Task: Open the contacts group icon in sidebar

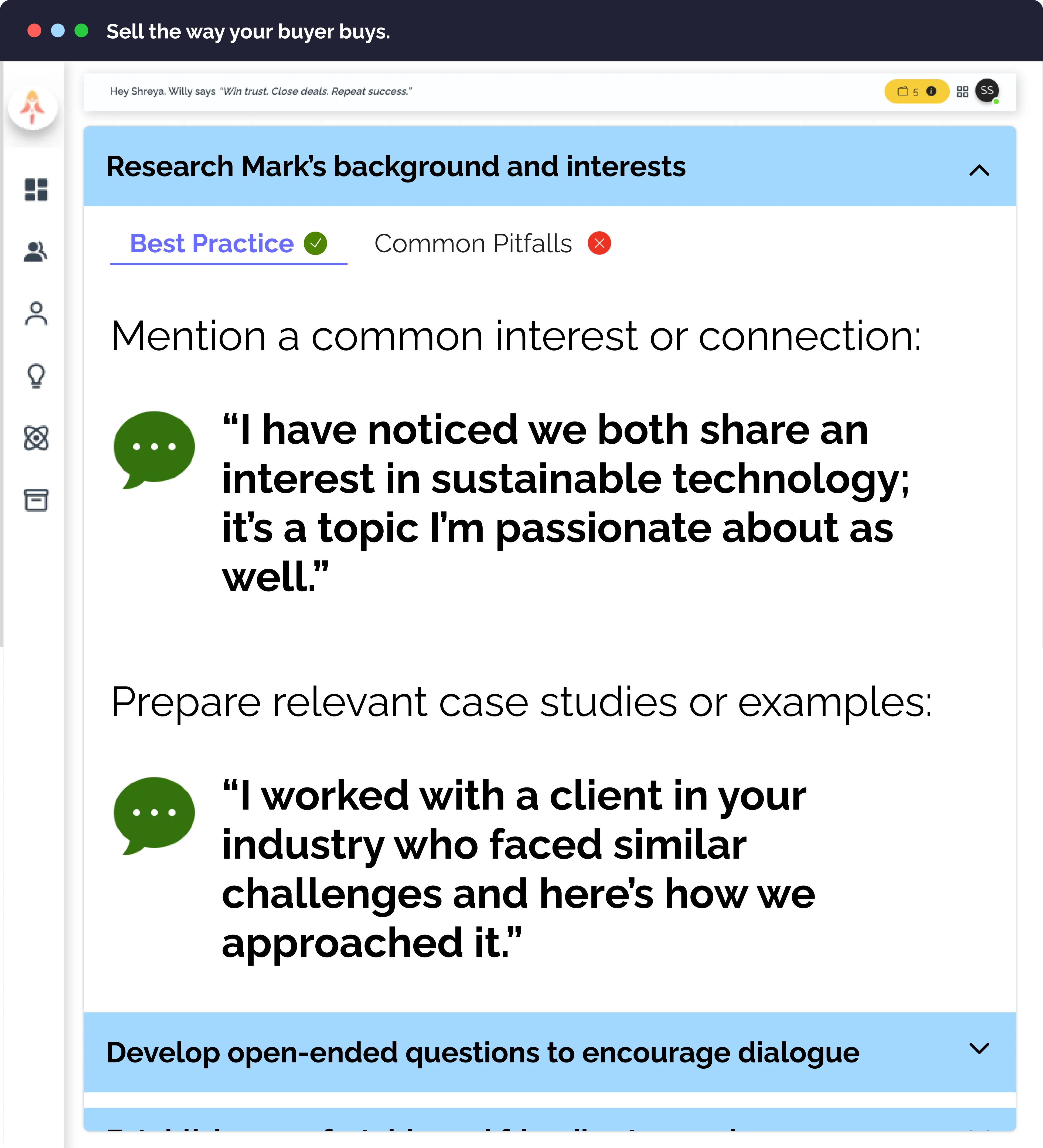Action: [x=36, y=252]
